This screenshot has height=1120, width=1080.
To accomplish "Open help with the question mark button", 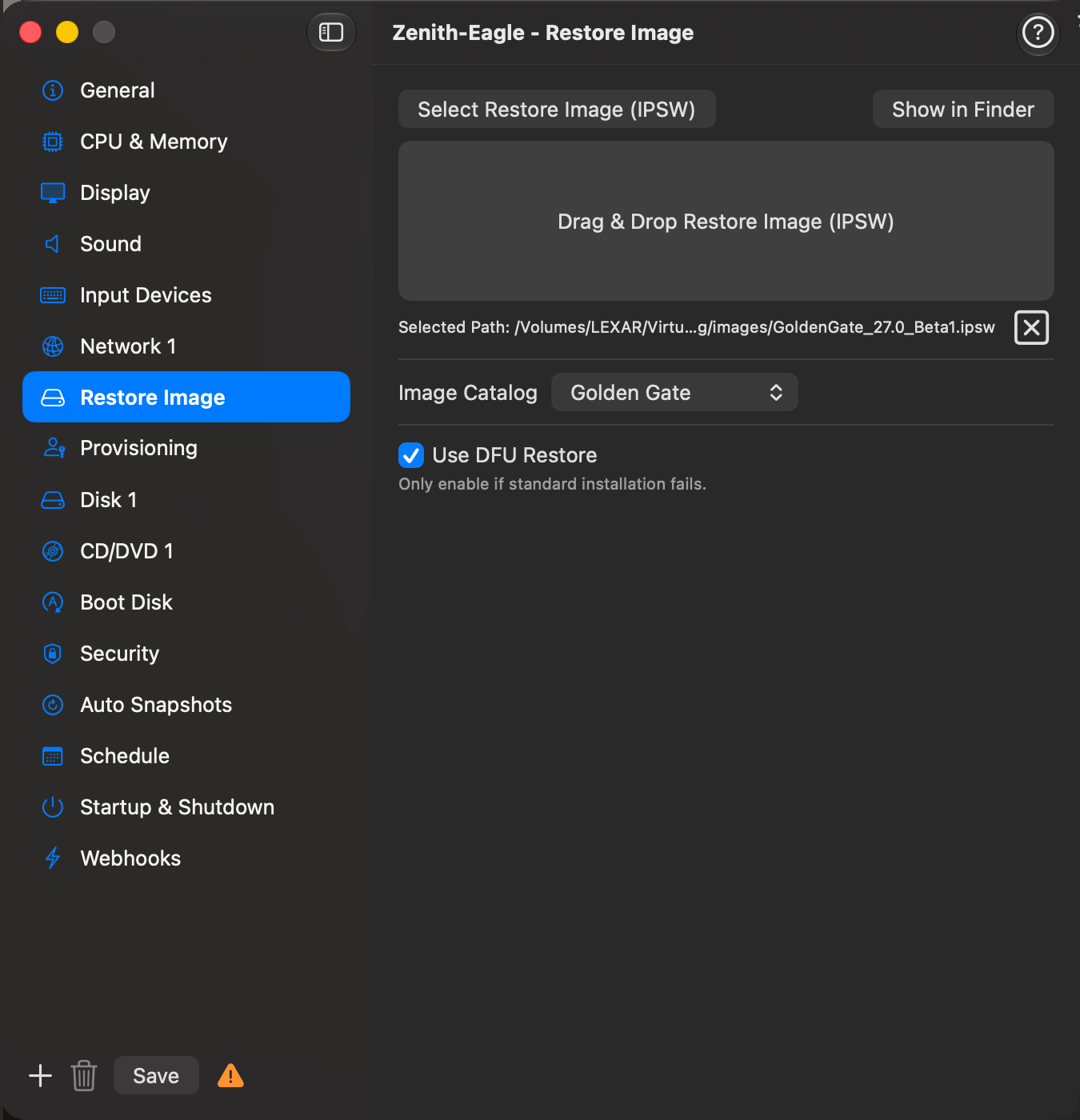I will click(x=1038, y=33).
